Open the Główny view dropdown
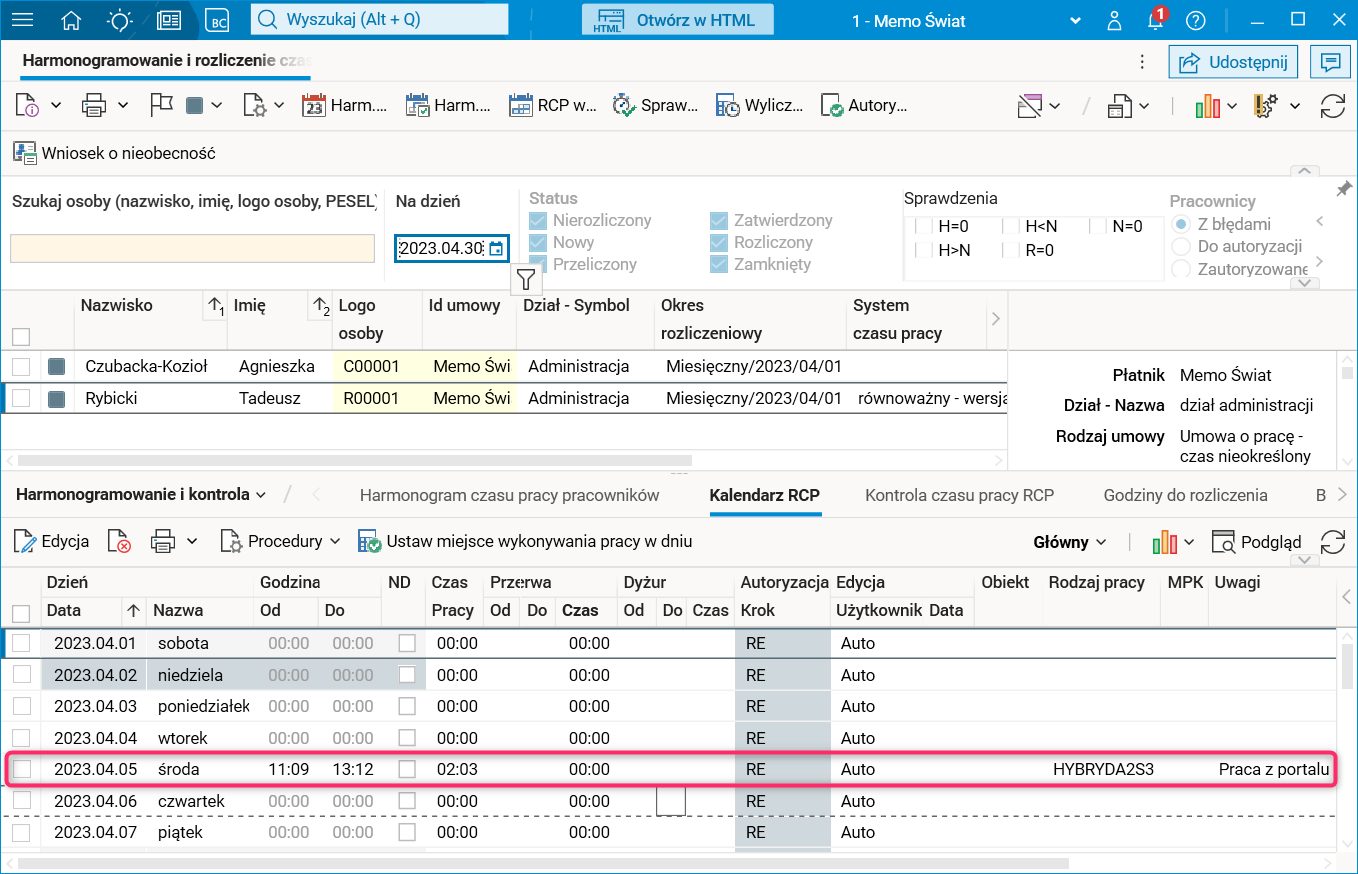Viewport: 1358px width, 874px height. [x=1069, y=541]
